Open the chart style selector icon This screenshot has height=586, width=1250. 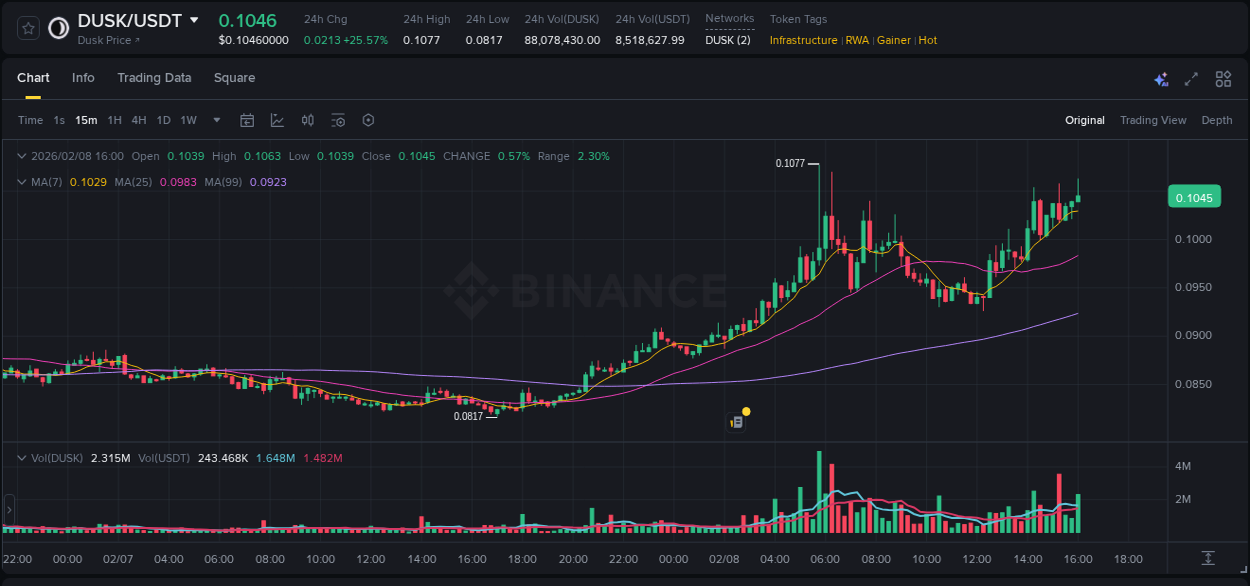coord(277,120)
